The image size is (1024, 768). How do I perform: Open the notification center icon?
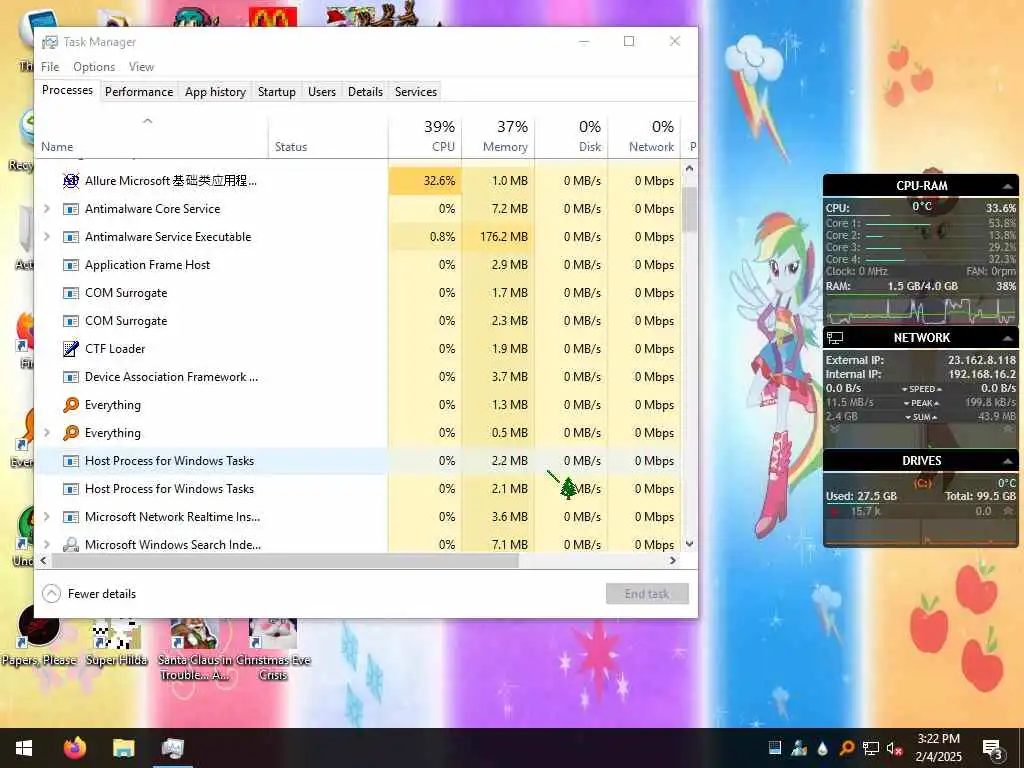coord(992,749)
